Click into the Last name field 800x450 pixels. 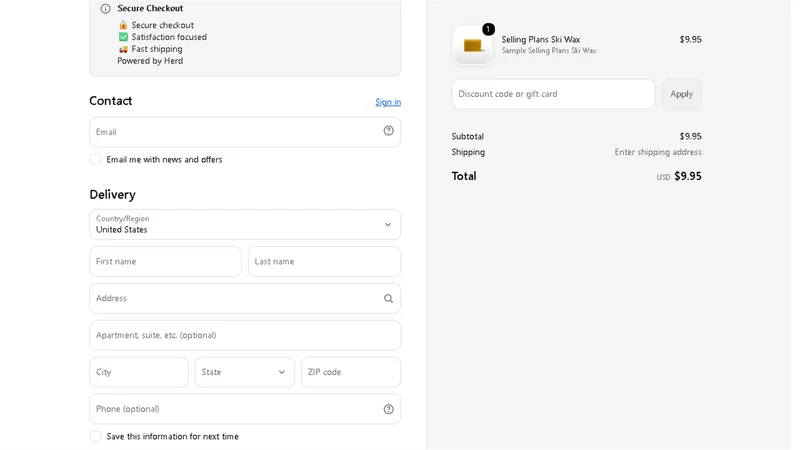324,261
